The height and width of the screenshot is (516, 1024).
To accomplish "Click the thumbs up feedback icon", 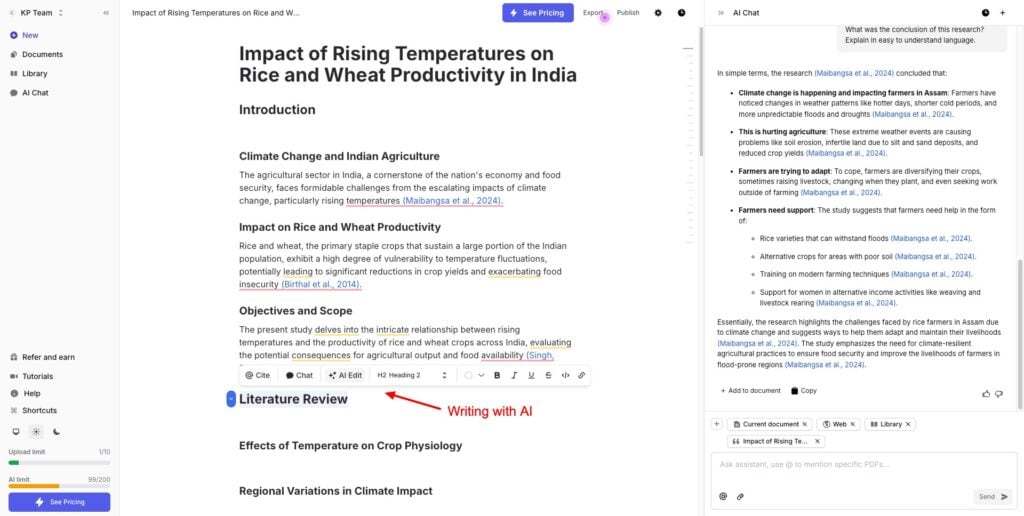I will (x=986, y=394).
